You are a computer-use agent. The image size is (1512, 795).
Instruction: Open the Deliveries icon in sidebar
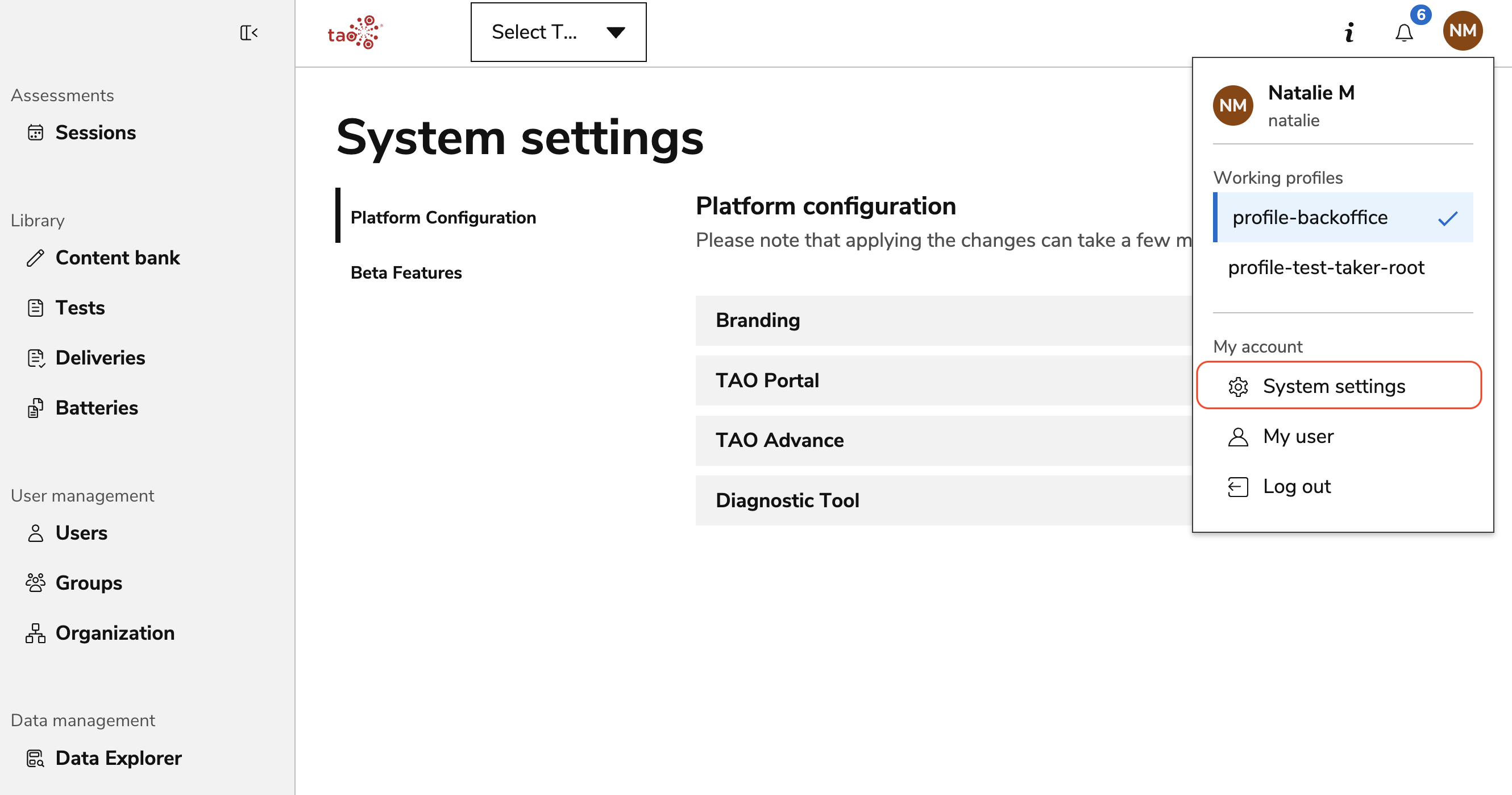(36, 358)
